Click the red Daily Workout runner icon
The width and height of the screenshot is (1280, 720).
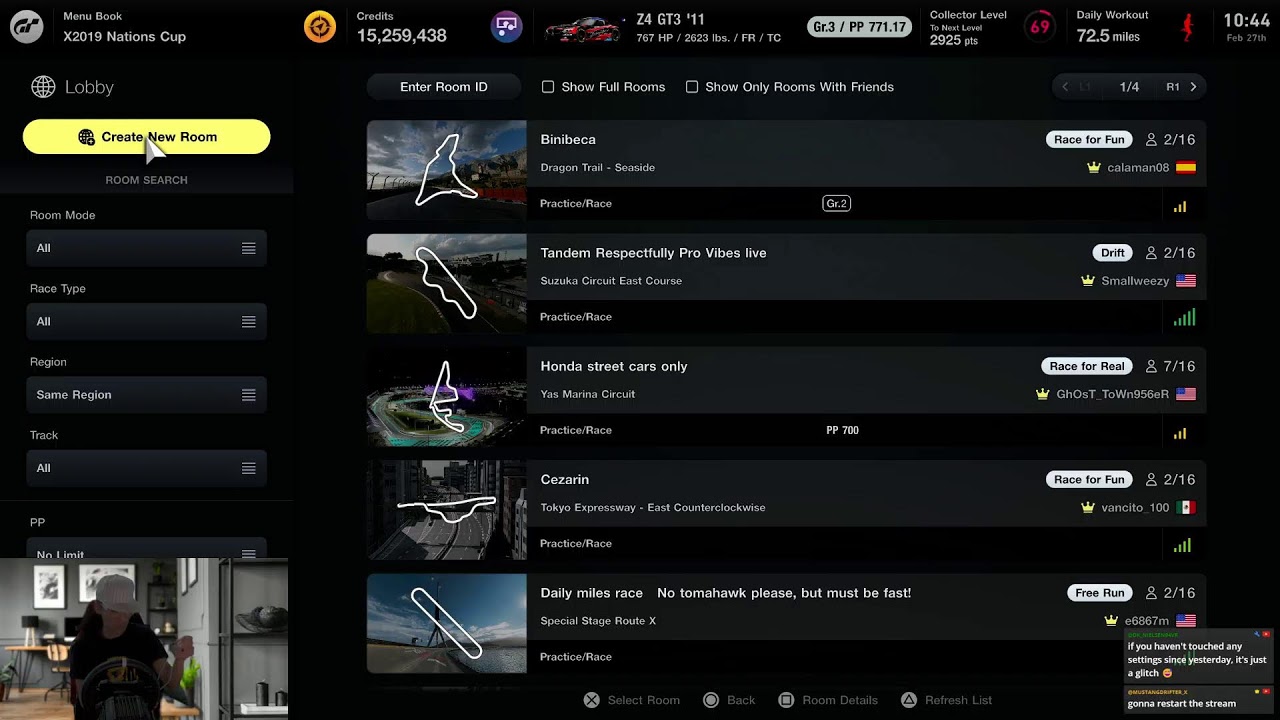pyautogui.click(x=1187, y=27)
